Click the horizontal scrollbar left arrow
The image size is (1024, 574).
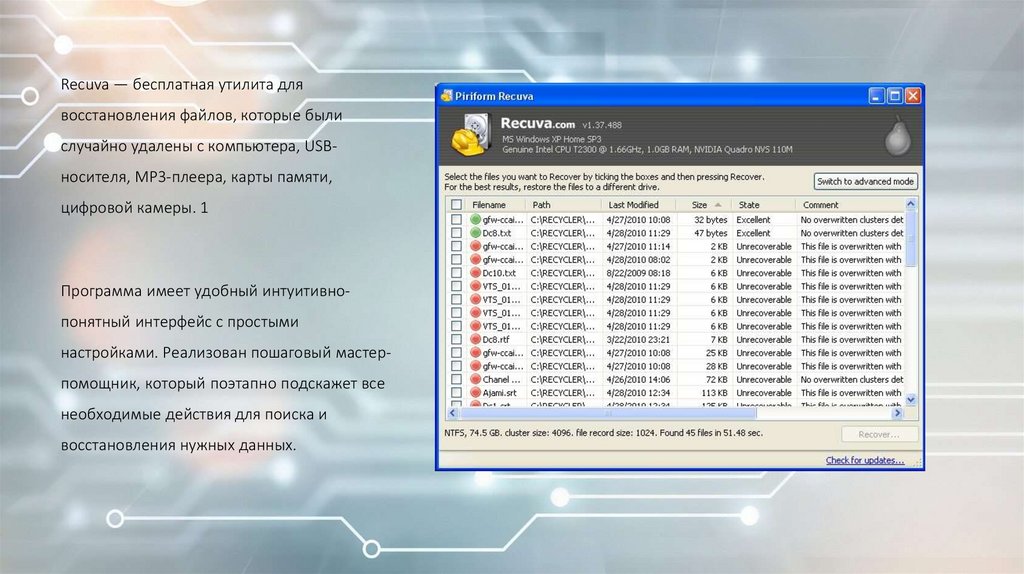click(453, 413)
